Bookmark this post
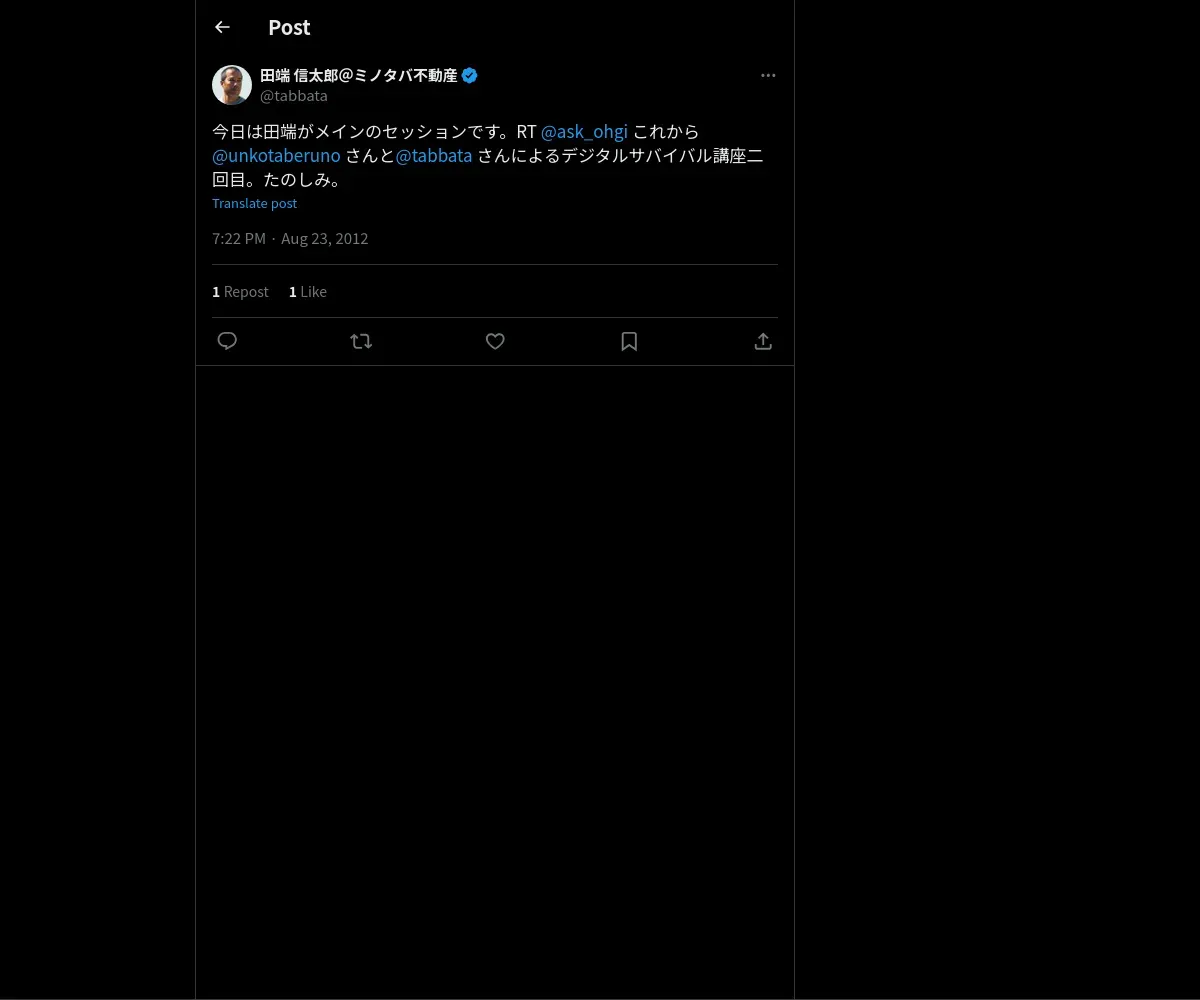Viewport: 1200px width, 1000px height. tap(629, 341)
